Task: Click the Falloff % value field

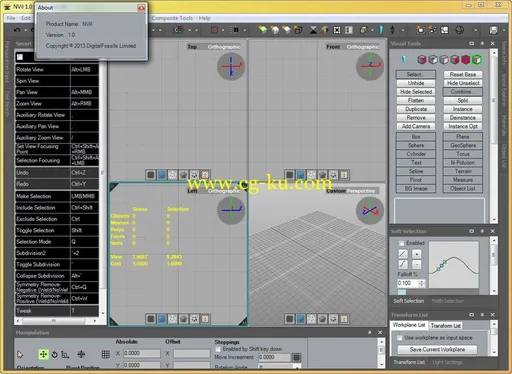Action: 408,283
